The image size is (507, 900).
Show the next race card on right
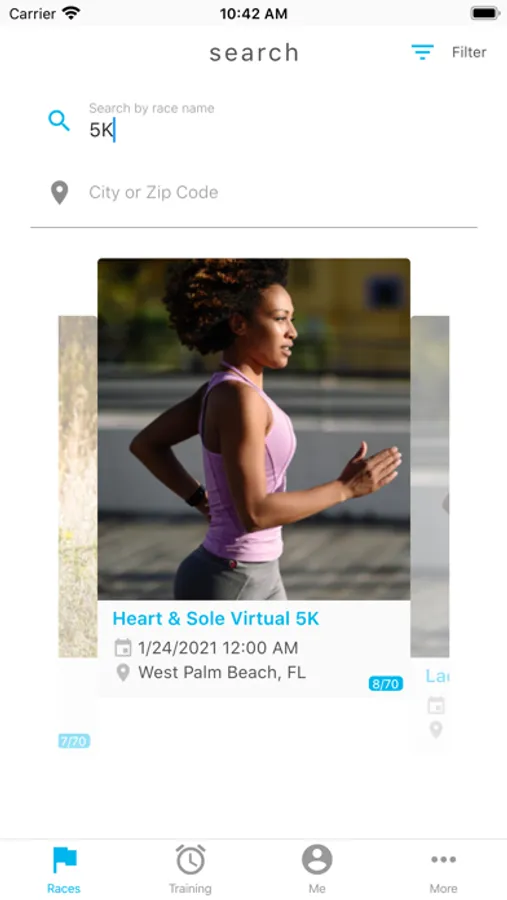click(430, 486)
